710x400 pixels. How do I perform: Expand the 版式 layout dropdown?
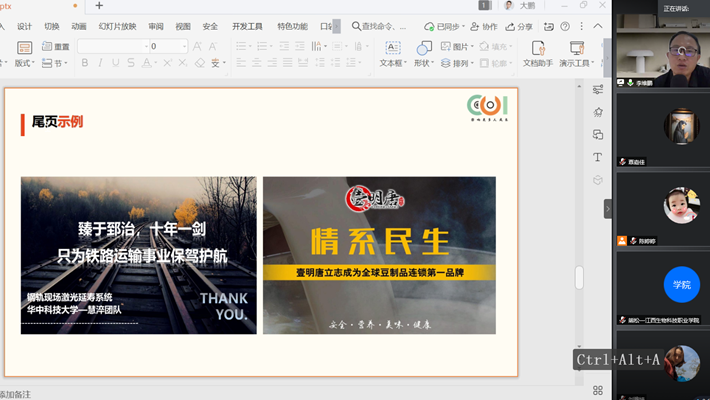[x=26, y=63]
